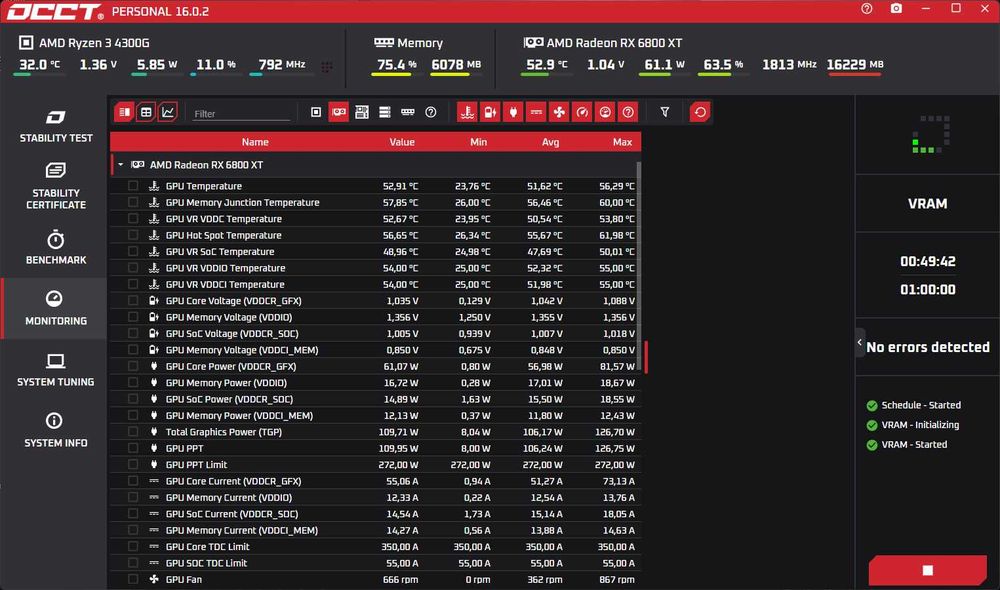Viewport: 1000px width, 590px height.
Task: Check GPU Core TDC Limit checkbox
Action: click(133, 547)
